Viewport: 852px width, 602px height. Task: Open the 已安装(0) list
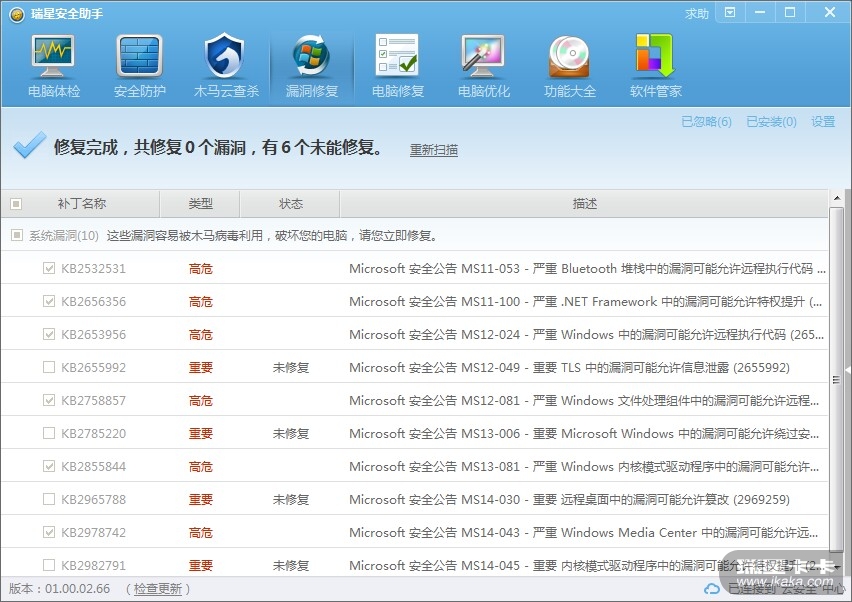[771, 122]
